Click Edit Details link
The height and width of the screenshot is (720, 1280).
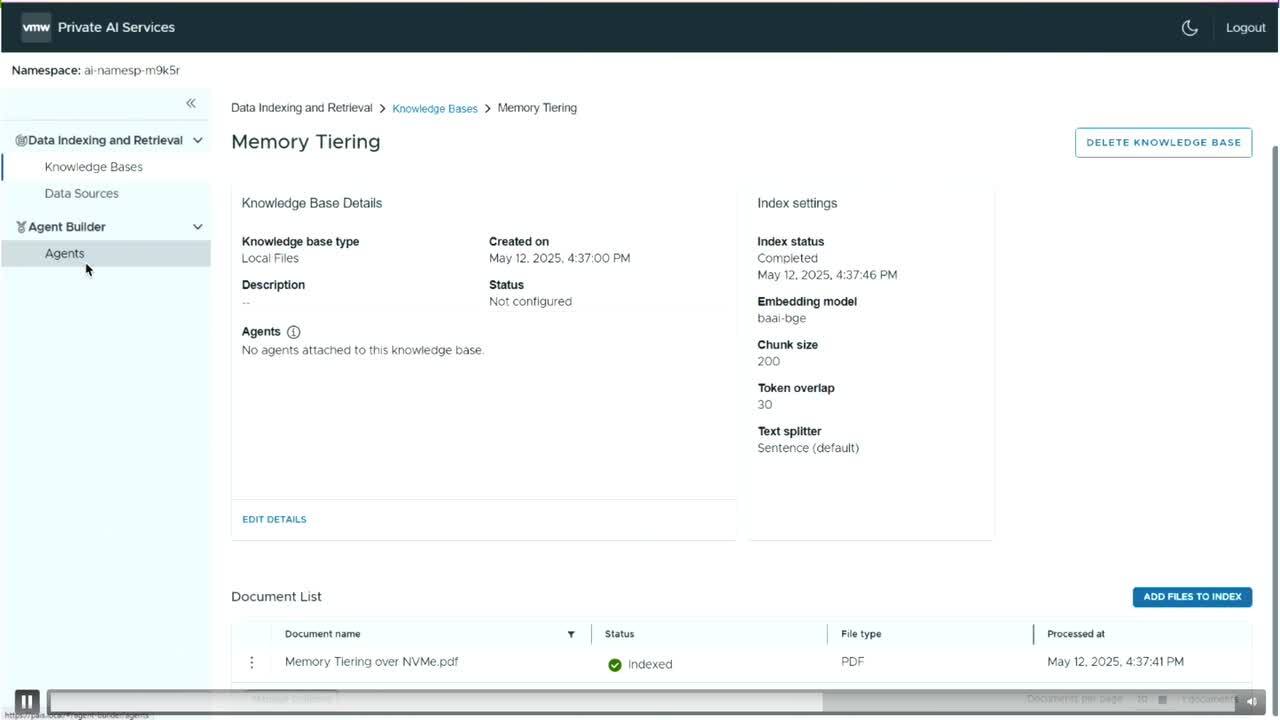[x=274, y=519]
